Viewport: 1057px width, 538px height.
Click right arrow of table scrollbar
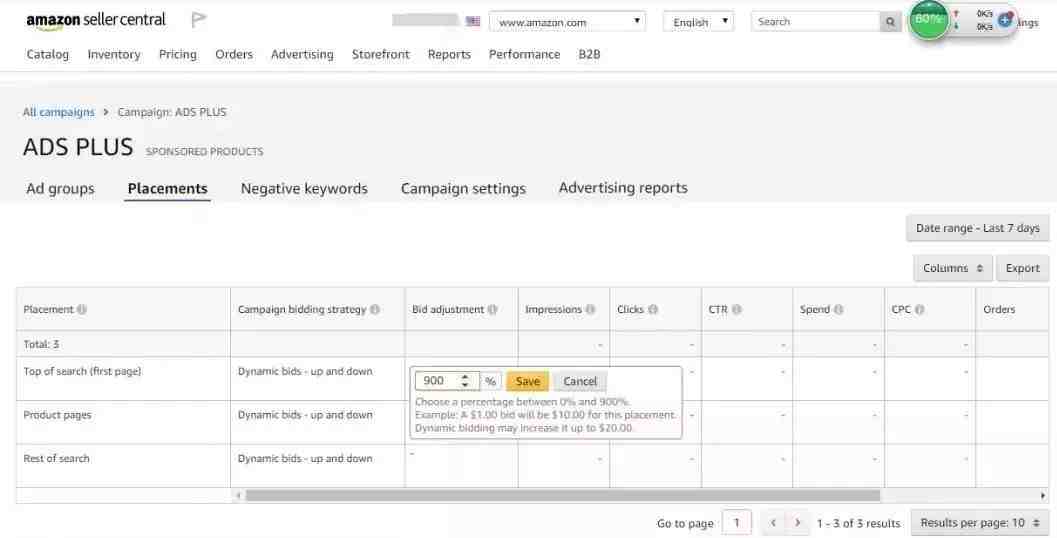click(x=1042, y=496)
